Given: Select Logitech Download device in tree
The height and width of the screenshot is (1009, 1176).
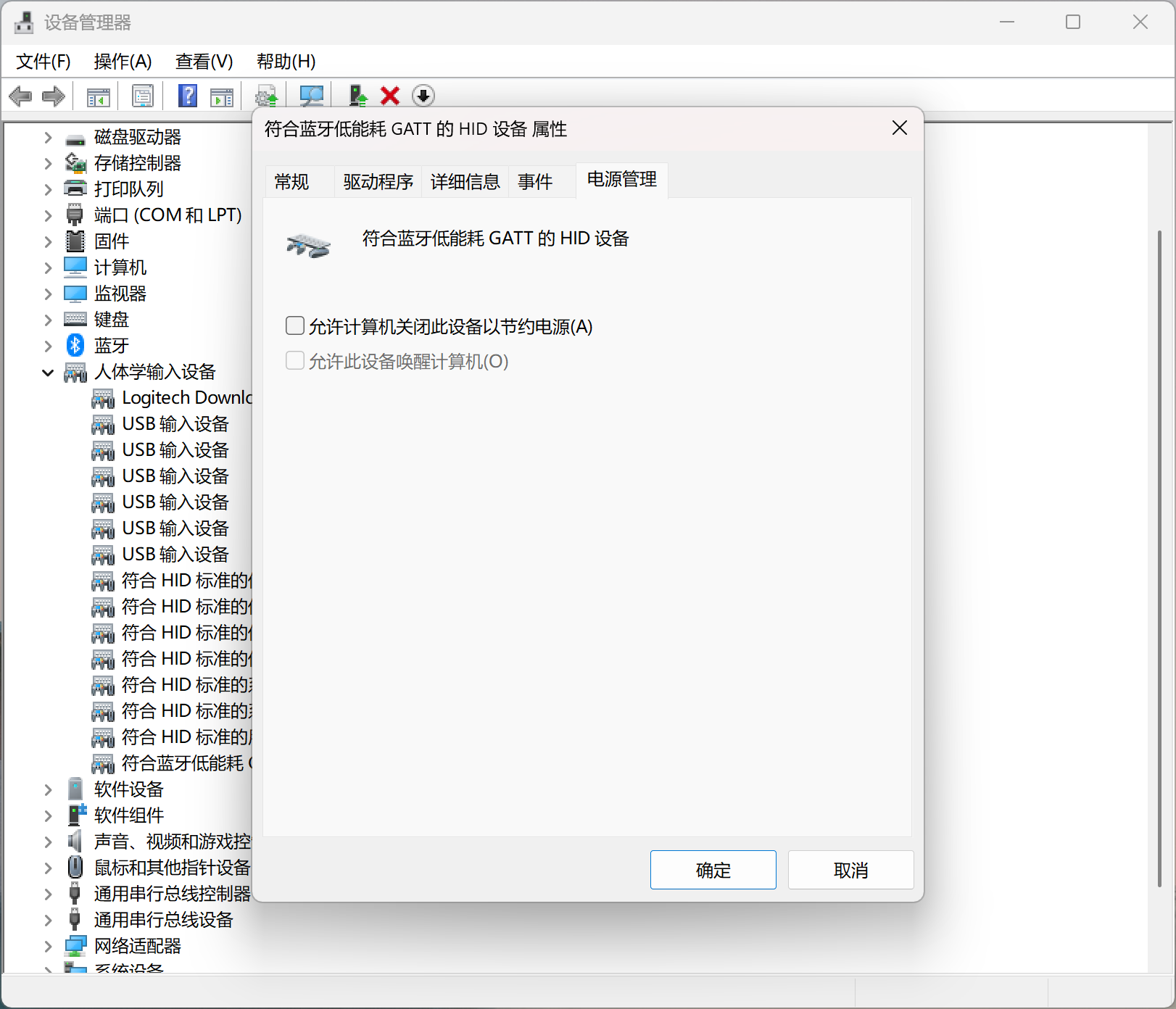Looking at the screenshot, I should pos(186,398).
